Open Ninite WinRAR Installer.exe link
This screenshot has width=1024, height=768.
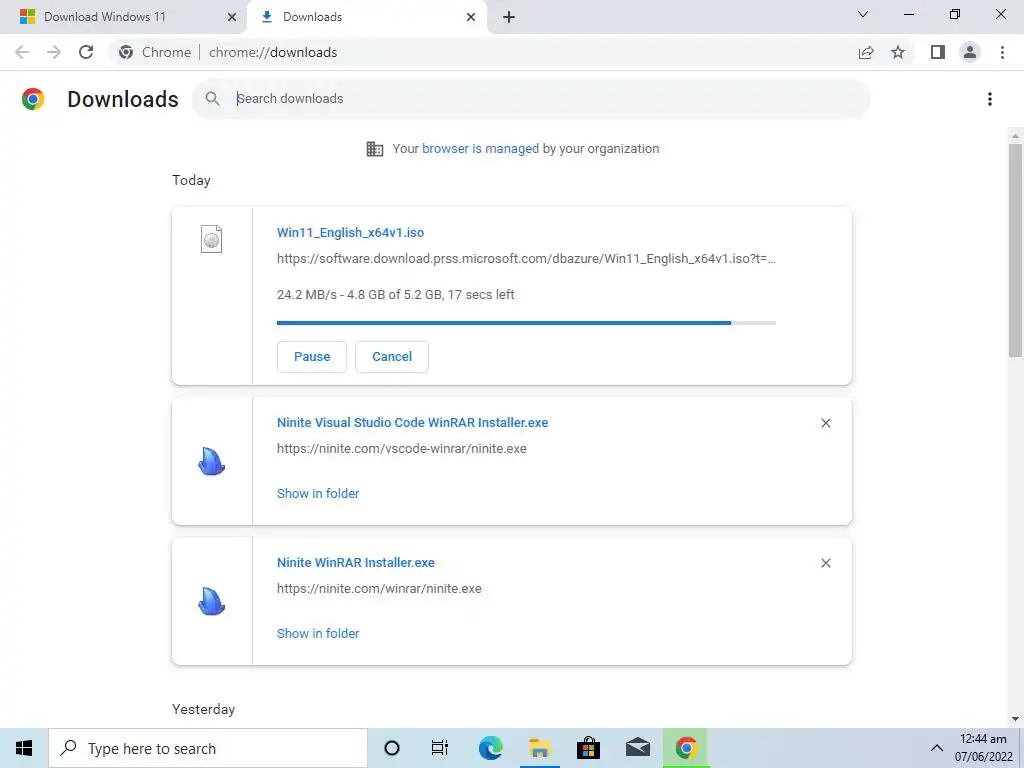click(x=355, y=562)
